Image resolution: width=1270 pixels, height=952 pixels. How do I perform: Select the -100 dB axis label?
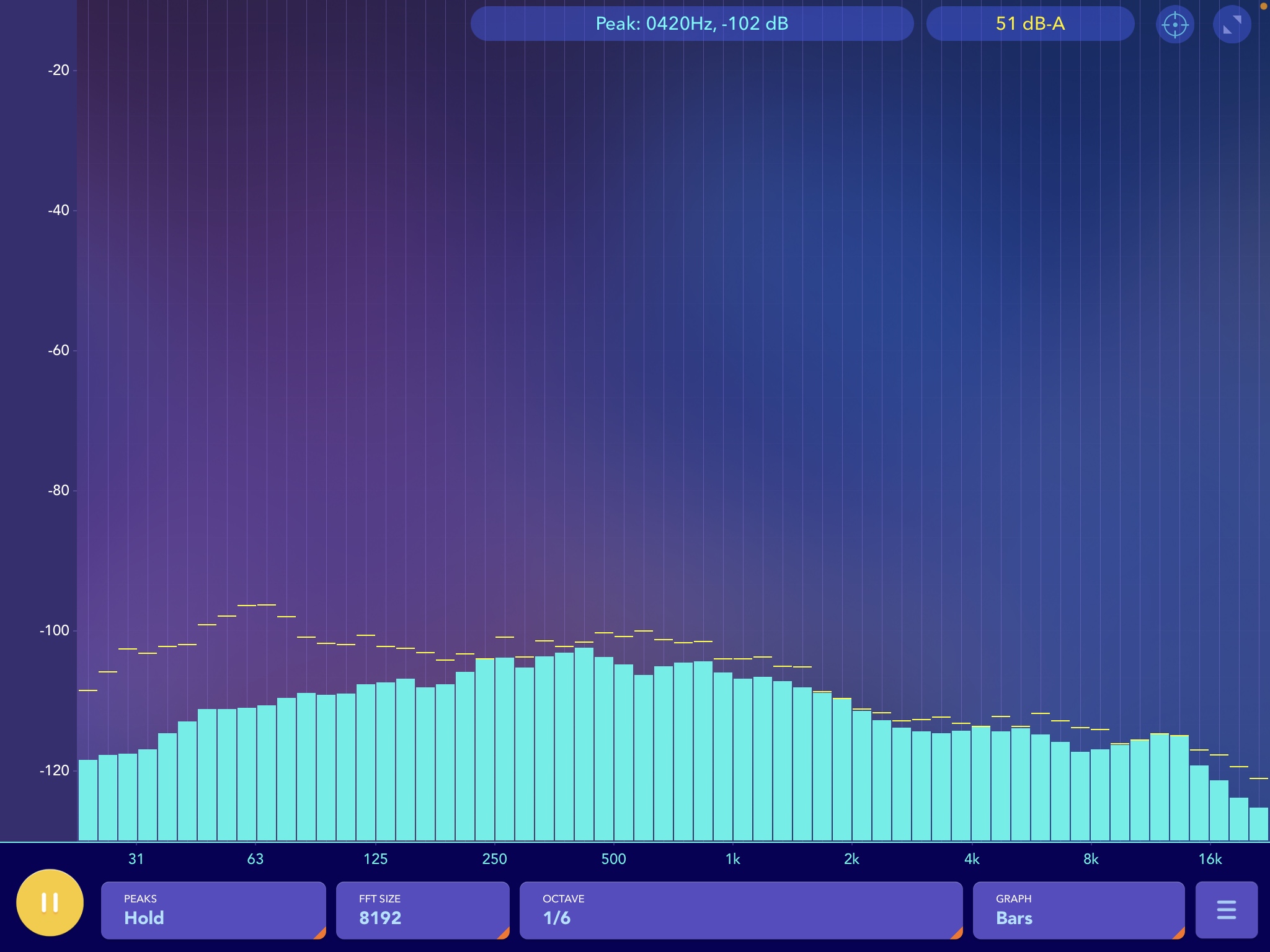click(x=55, y=630)
